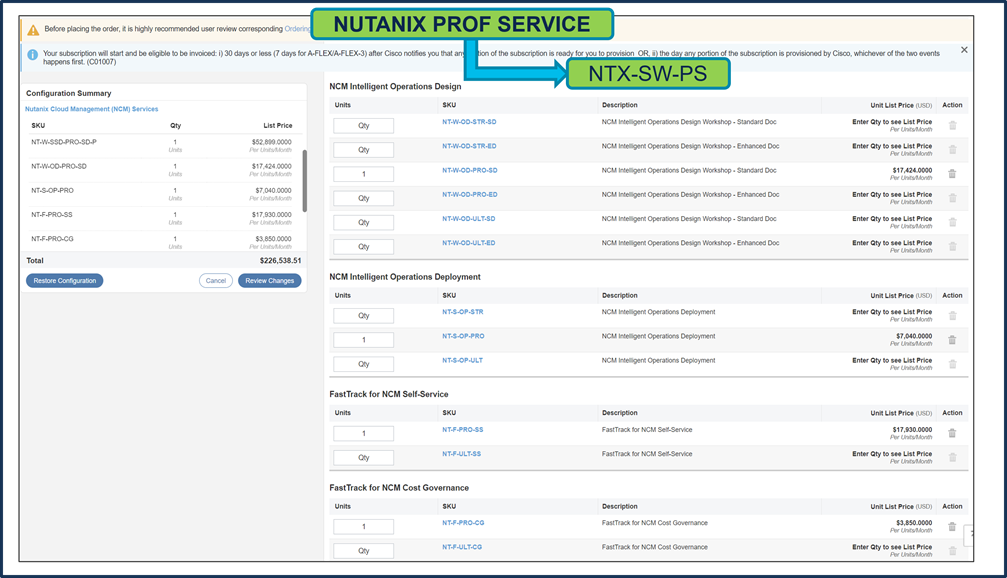The width and height of the screenshot is (1007, 578).
Task: Open the NT-F-PRO-SS SKU link
Action: pos(462,430)
